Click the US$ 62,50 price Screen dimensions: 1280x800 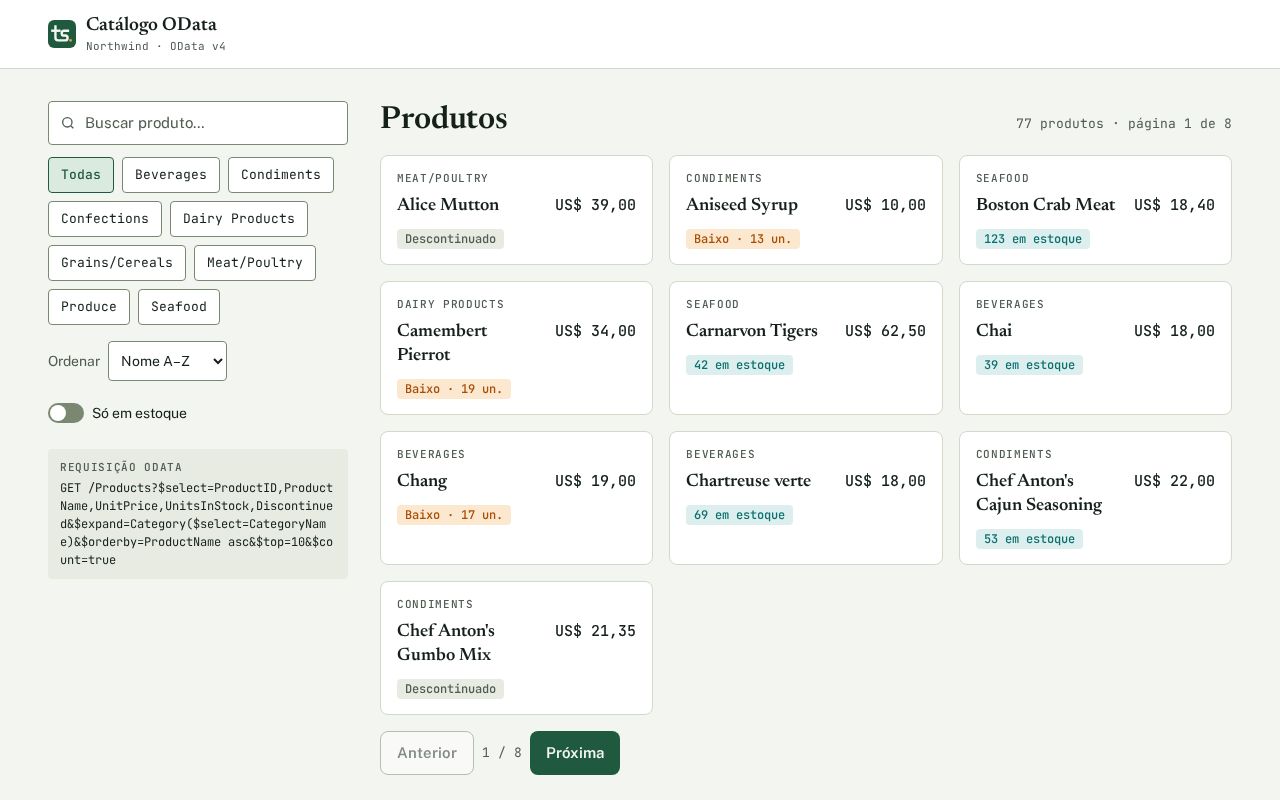tap(885, 331)
